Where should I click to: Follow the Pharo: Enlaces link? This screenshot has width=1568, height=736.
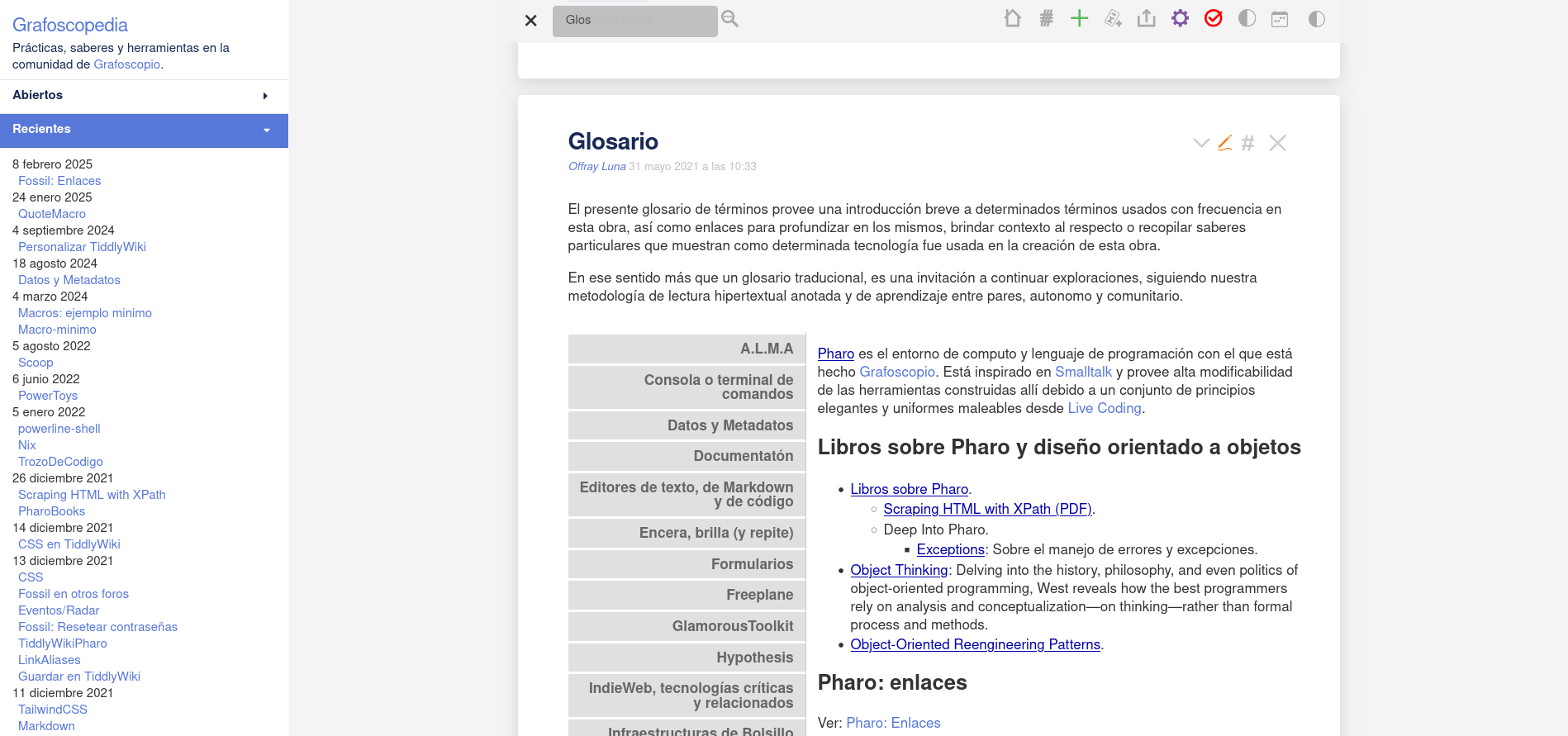(893, 723)
